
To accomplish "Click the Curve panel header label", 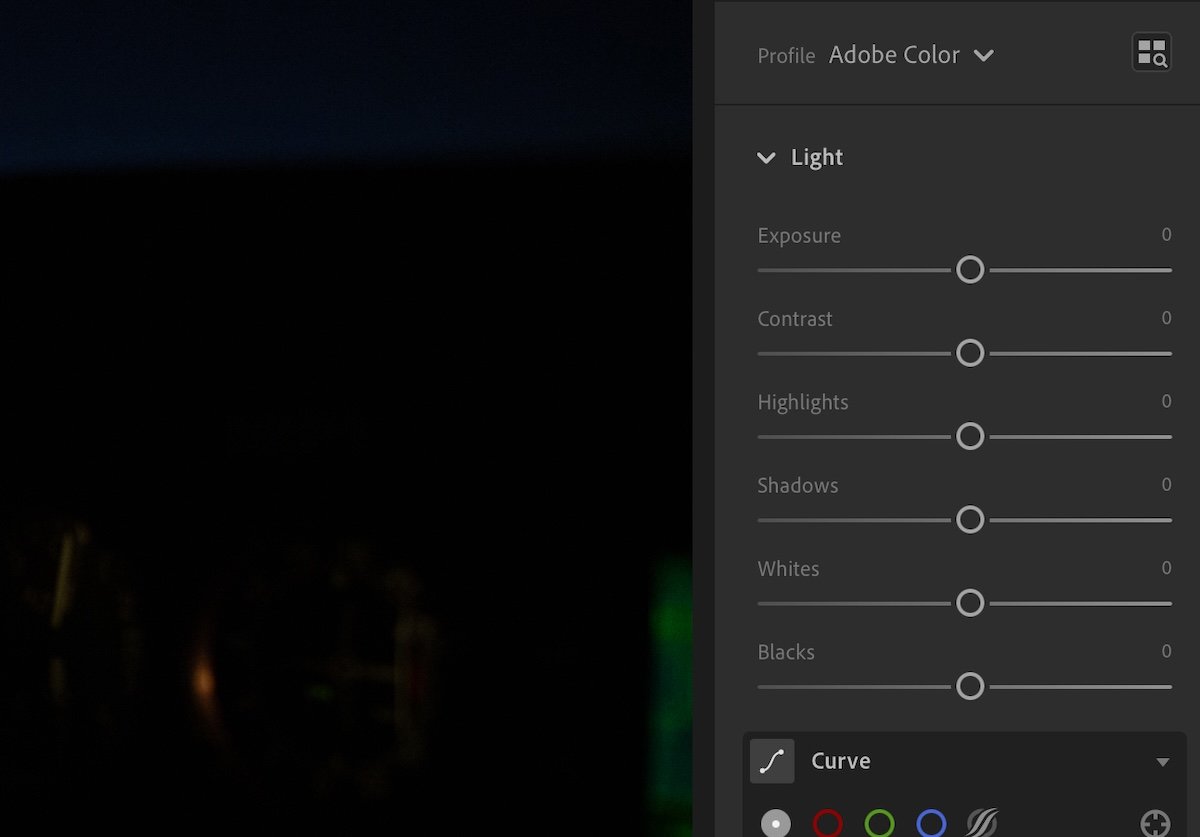I will (x=840, y=760).
